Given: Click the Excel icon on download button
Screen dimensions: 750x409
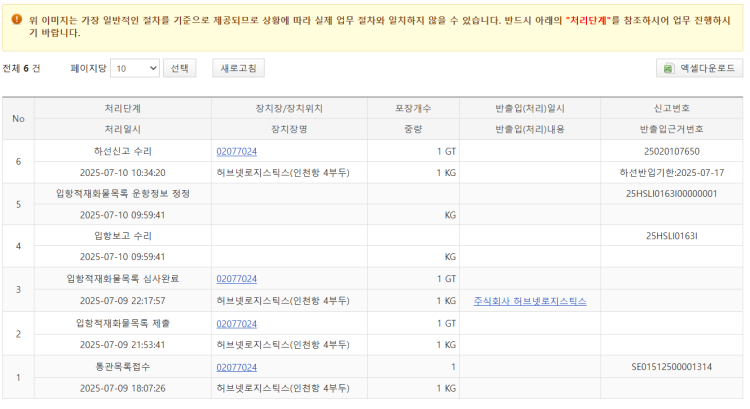Looking at the screenshot, I should point(668,68).
